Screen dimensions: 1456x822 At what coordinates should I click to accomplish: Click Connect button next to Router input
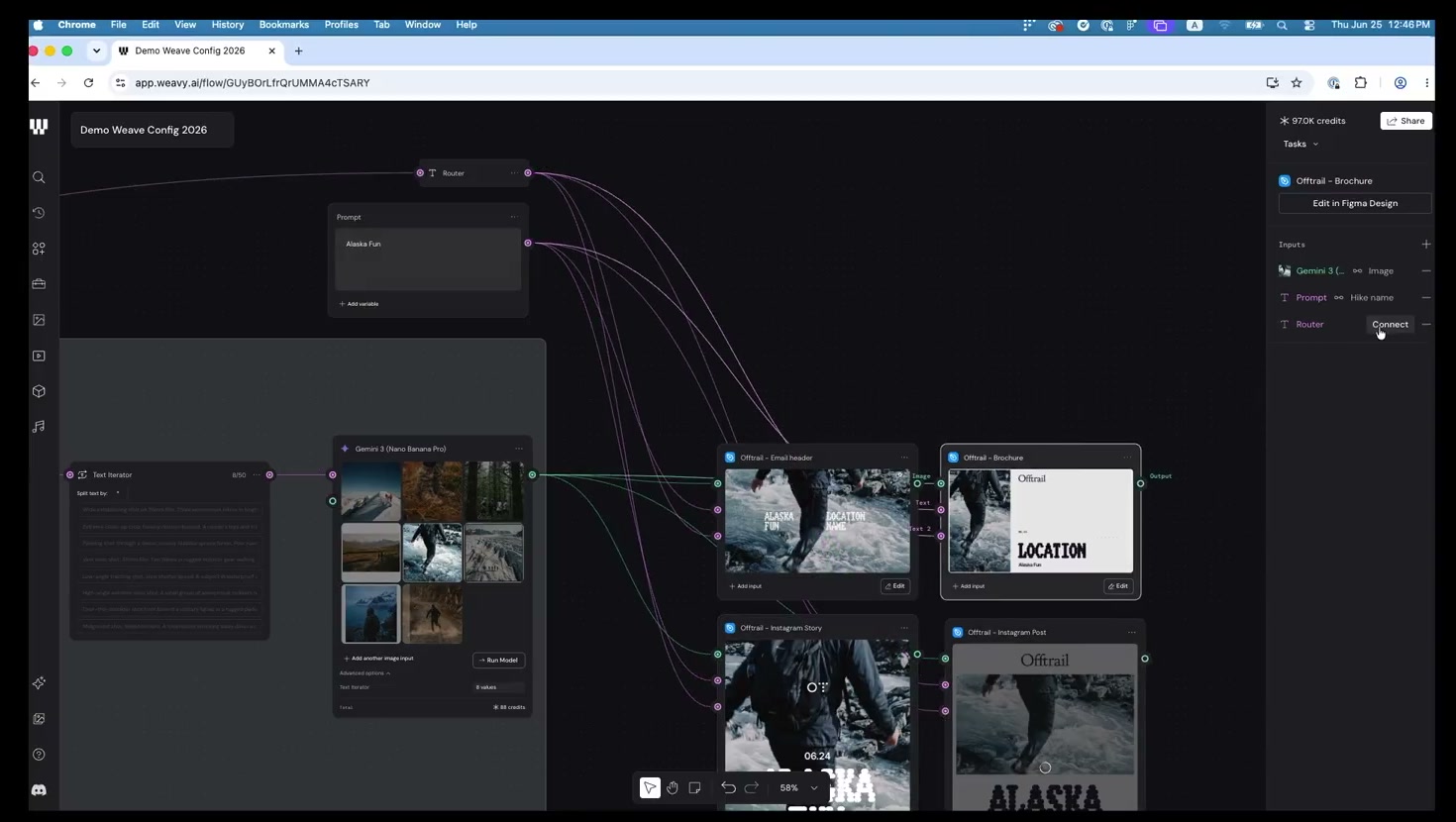click(x=1390, y=324)
